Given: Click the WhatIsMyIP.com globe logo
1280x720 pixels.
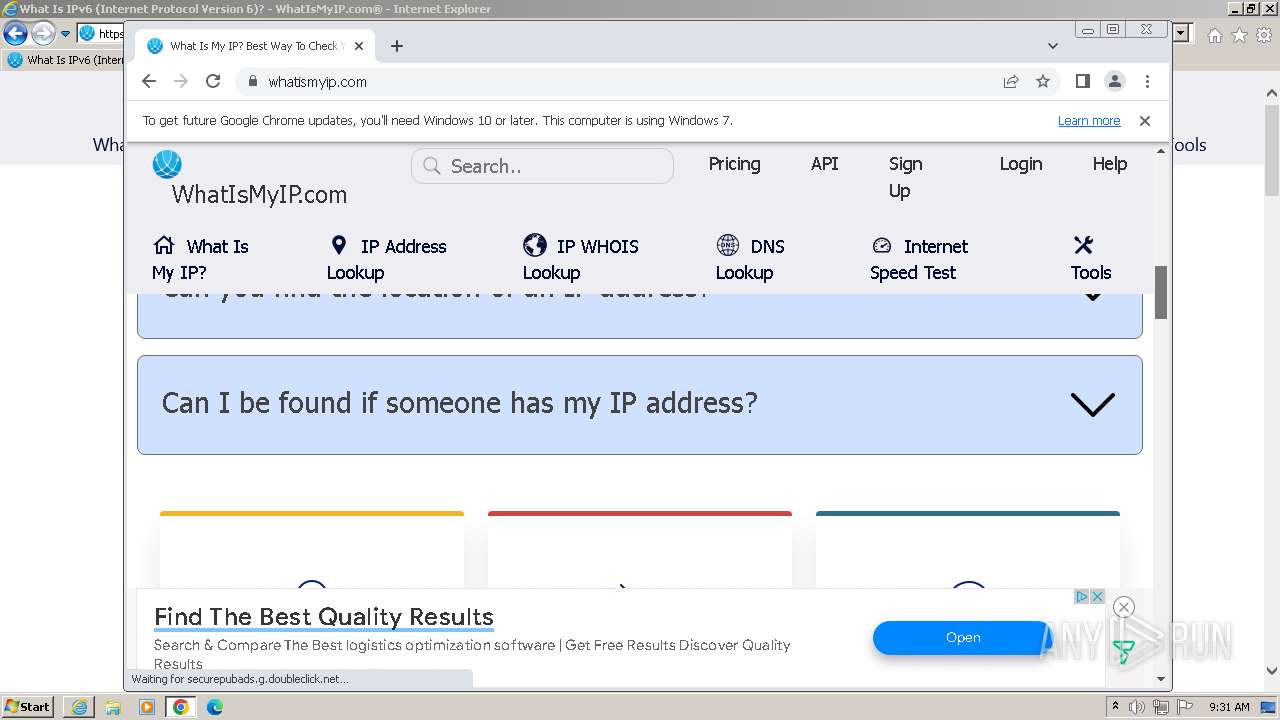Looking at the screenshot, I should [x=167, y=164].
